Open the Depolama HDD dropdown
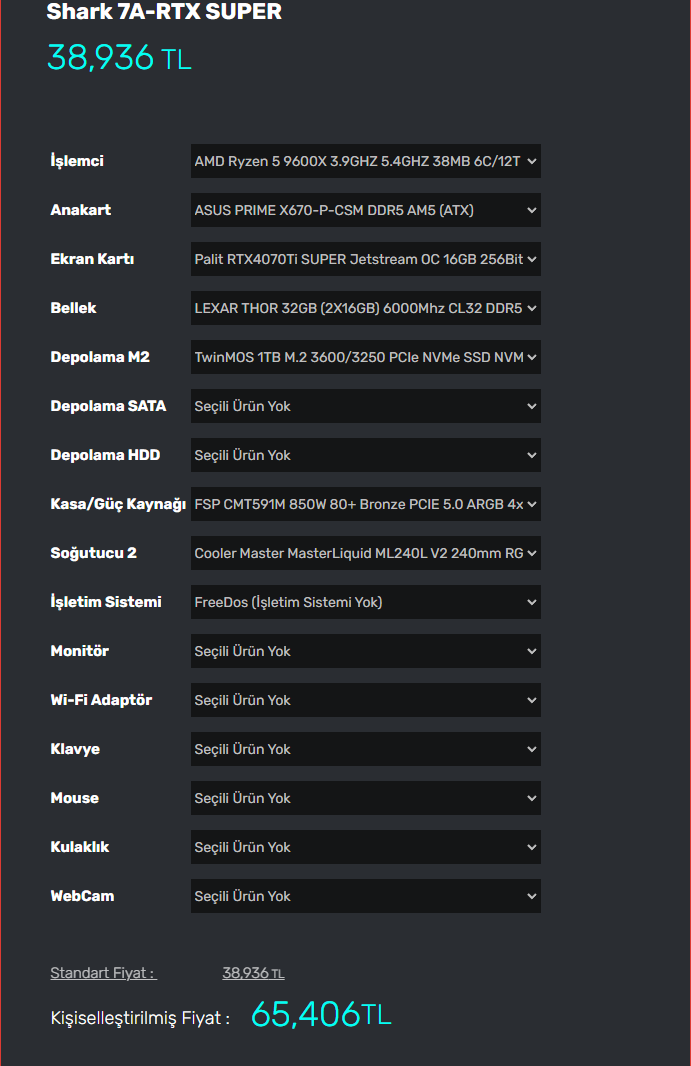691x1066 pixels. click(365, 455)
